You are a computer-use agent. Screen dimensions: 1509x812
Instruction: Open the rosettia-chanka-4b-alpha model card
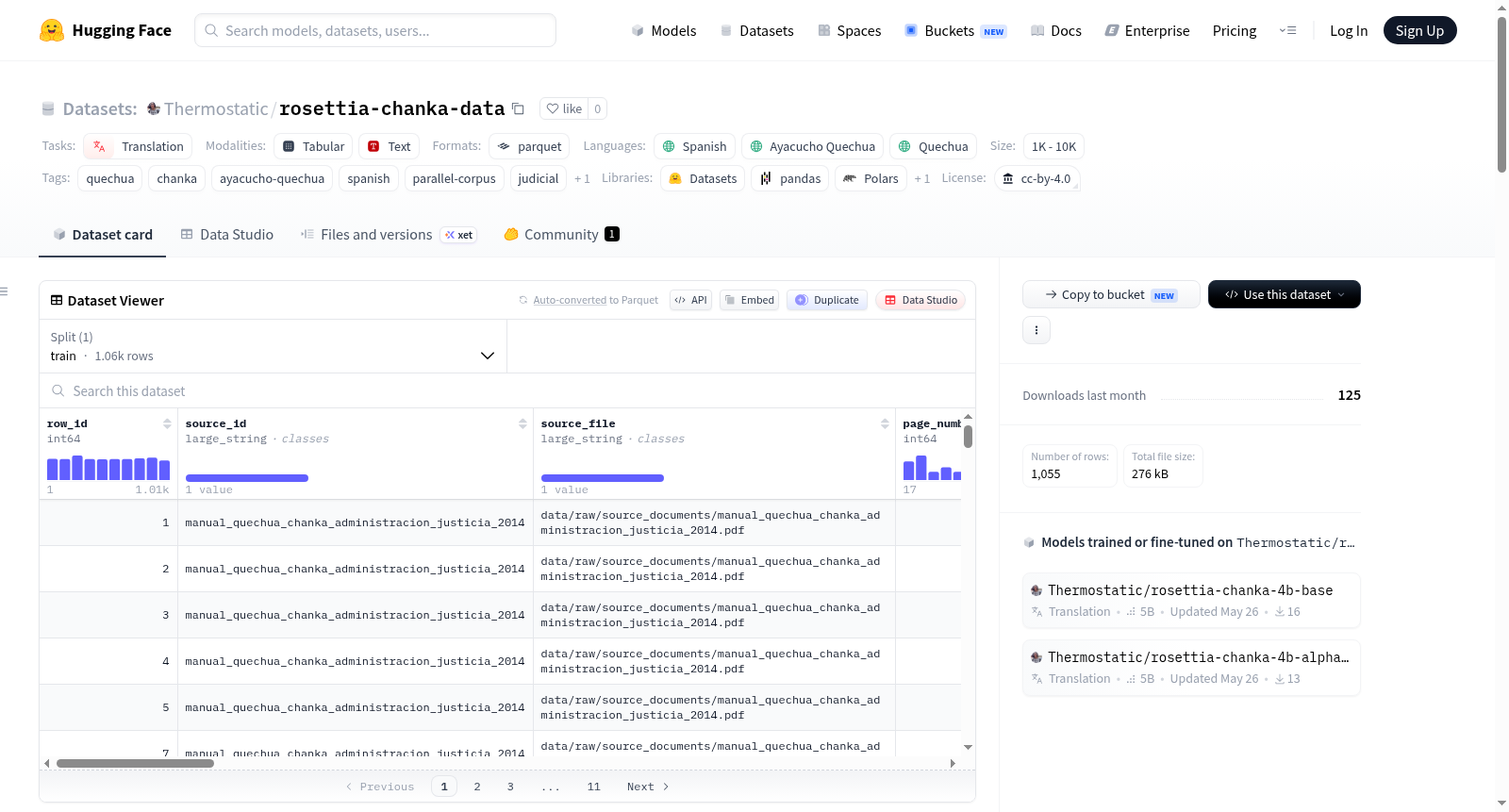pos(1191,667)
